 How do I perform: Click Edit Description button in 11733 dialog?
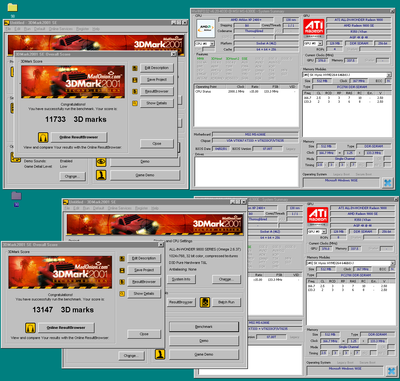[157, 68]
